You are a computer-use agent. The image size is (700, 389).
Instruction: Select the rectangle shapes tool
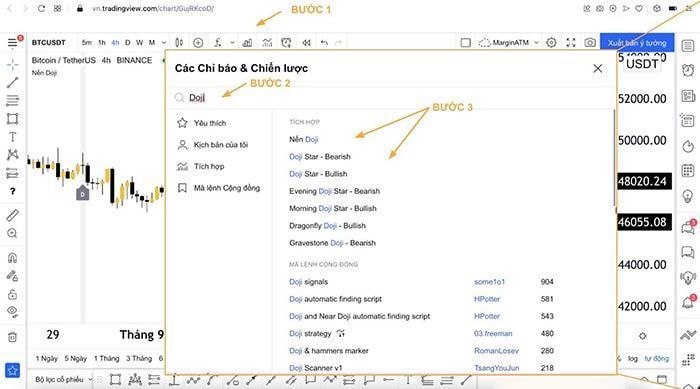12,119
